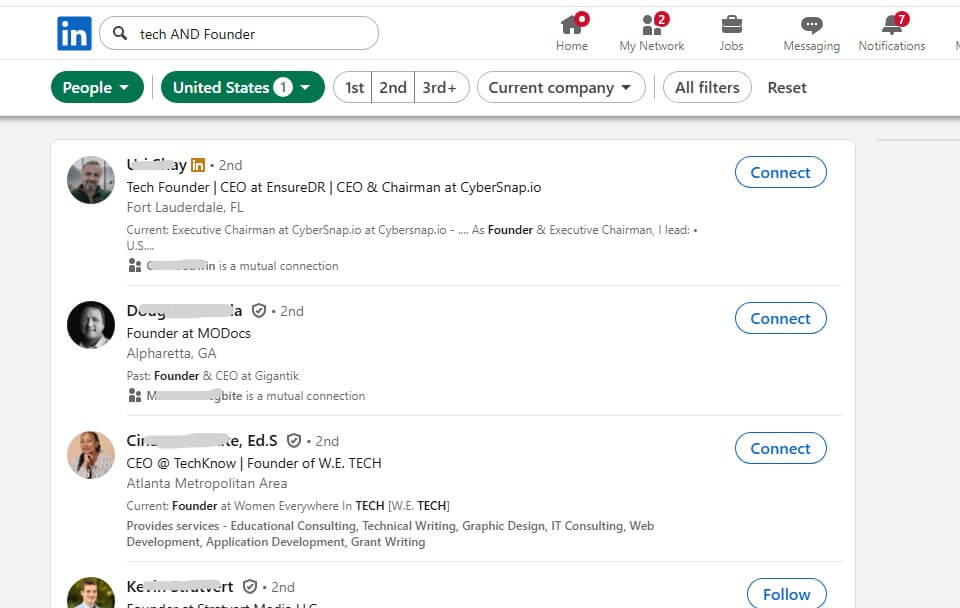Connect with the TechKnow CEO
The width and height of the screenshot is (960, 608).
coord(781,448)
